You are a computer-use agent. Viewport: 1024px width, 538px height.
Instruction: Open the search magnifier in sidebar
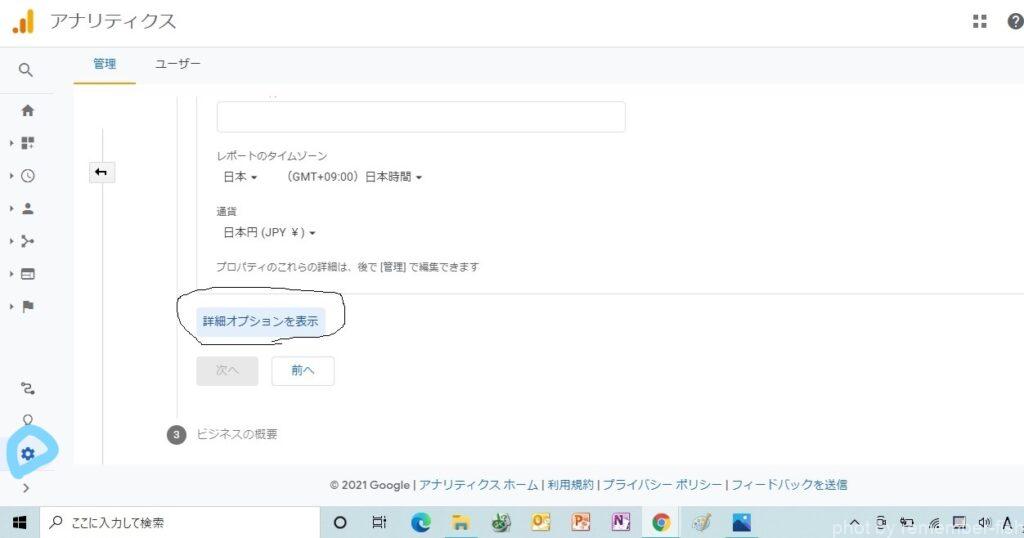coord(27,70)
